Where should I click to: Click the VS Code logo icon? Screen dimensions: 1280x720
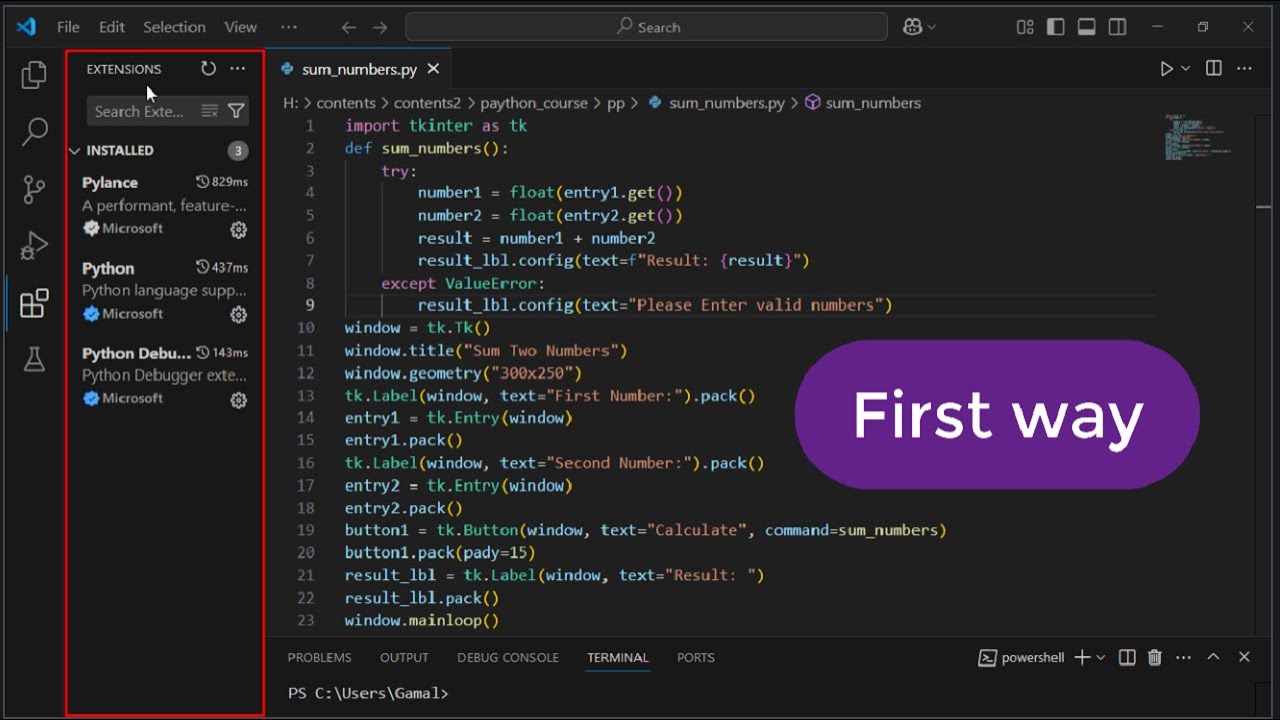tap(26, 27)
